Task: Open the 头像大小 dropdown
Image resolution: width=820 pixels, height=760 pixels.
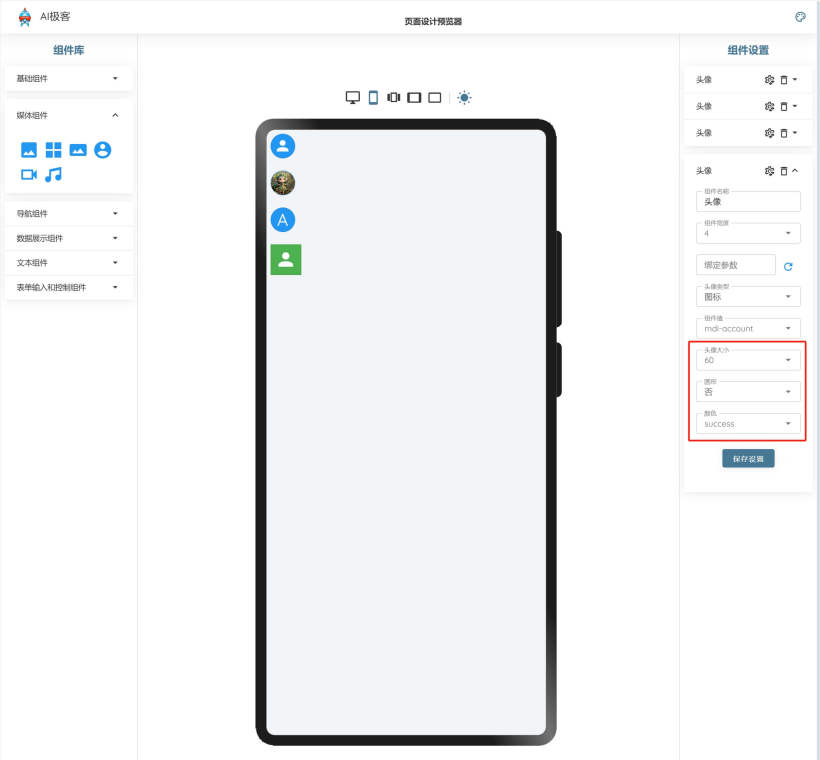Action: (x=747, y=360)
